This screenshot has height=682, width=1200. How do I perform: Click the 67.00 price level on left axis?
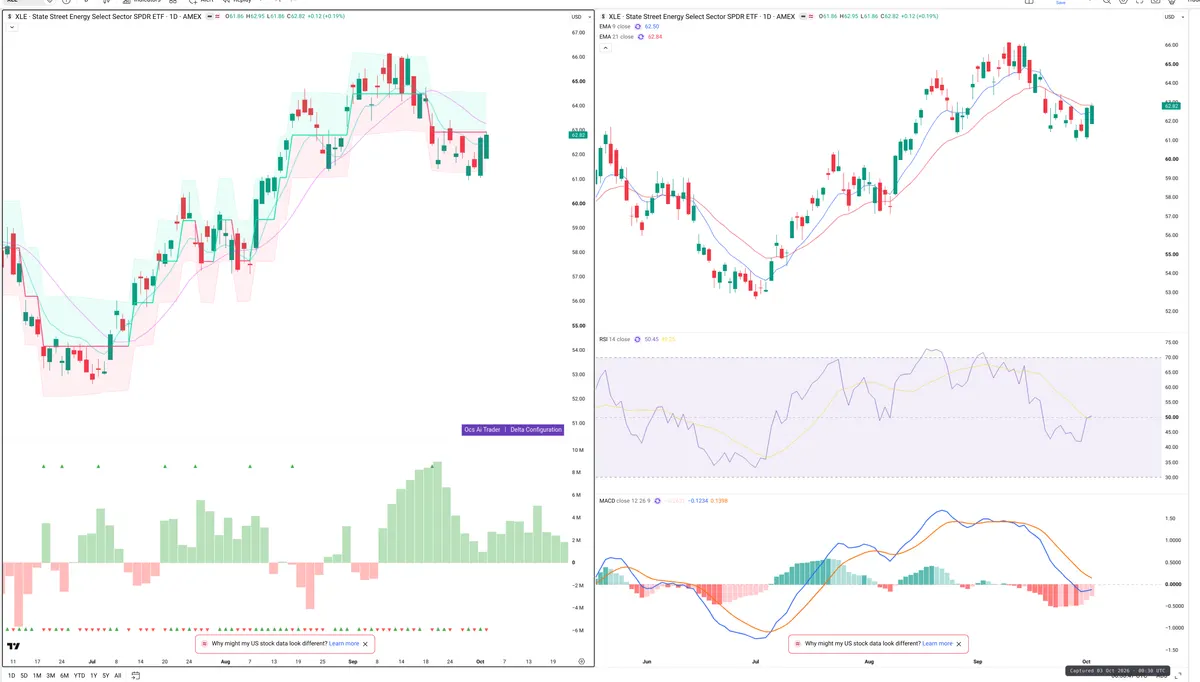578,33
